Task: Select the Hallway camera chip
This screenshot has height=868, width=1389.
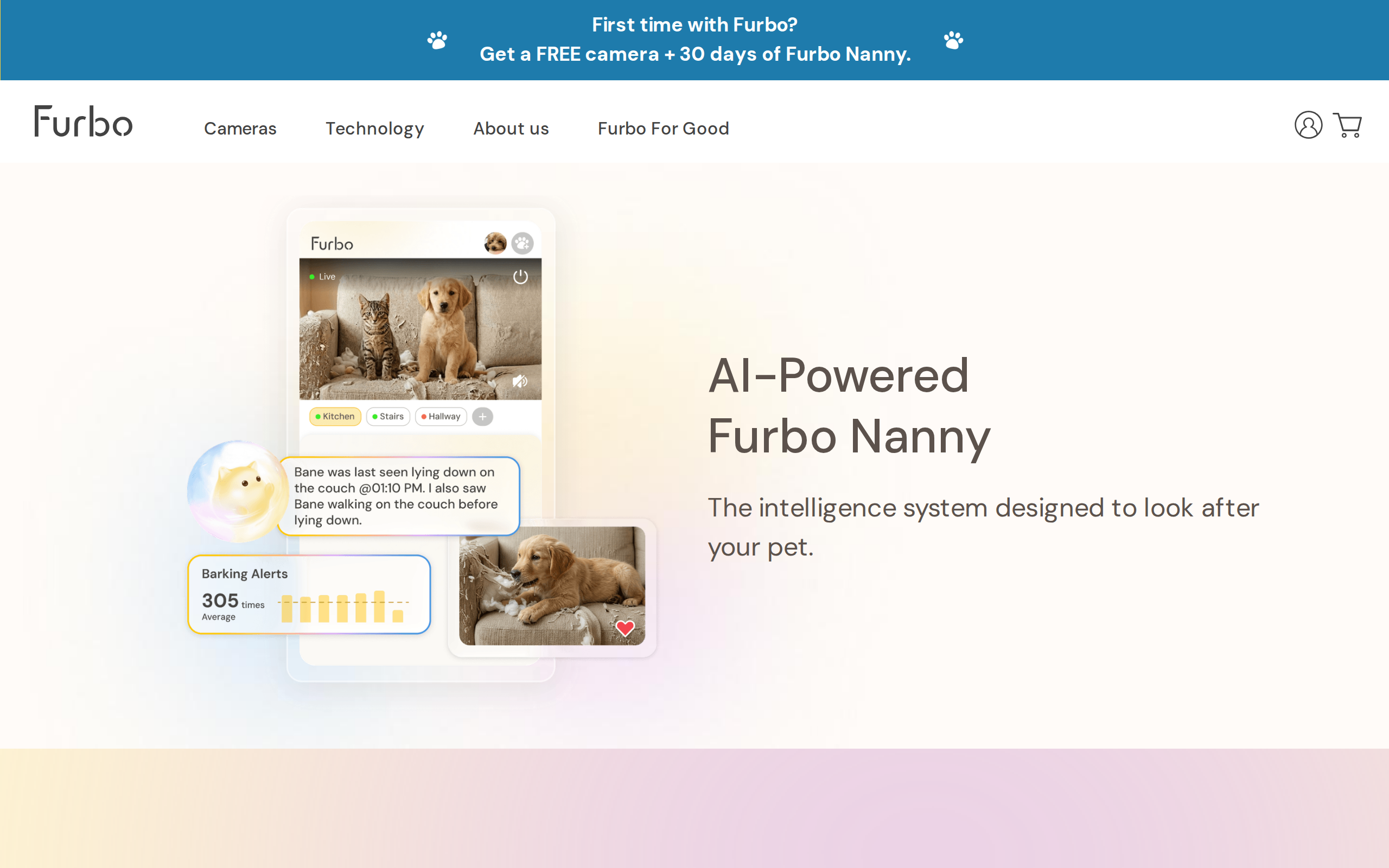Action: tap(441, 417)
